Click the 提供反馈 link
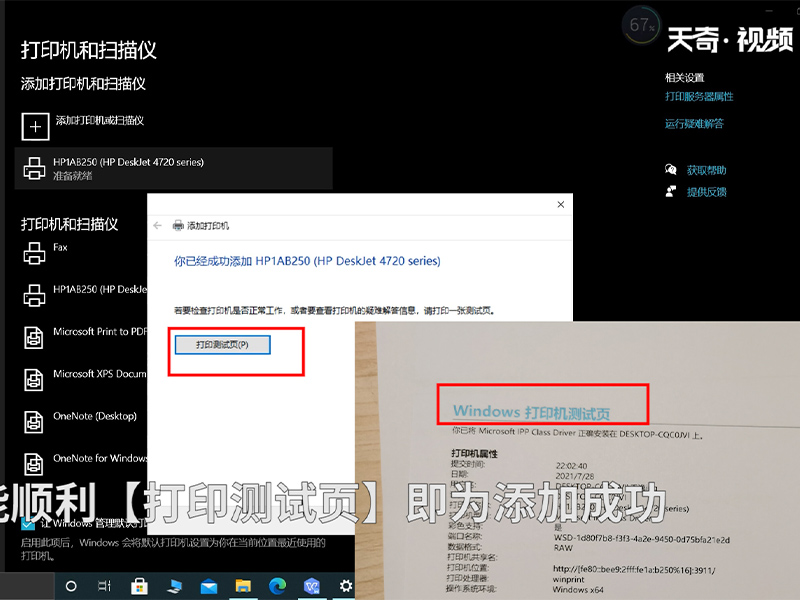The width and height of the screenshot is (800, 600). pyautogui.click(x=707, y=192)
